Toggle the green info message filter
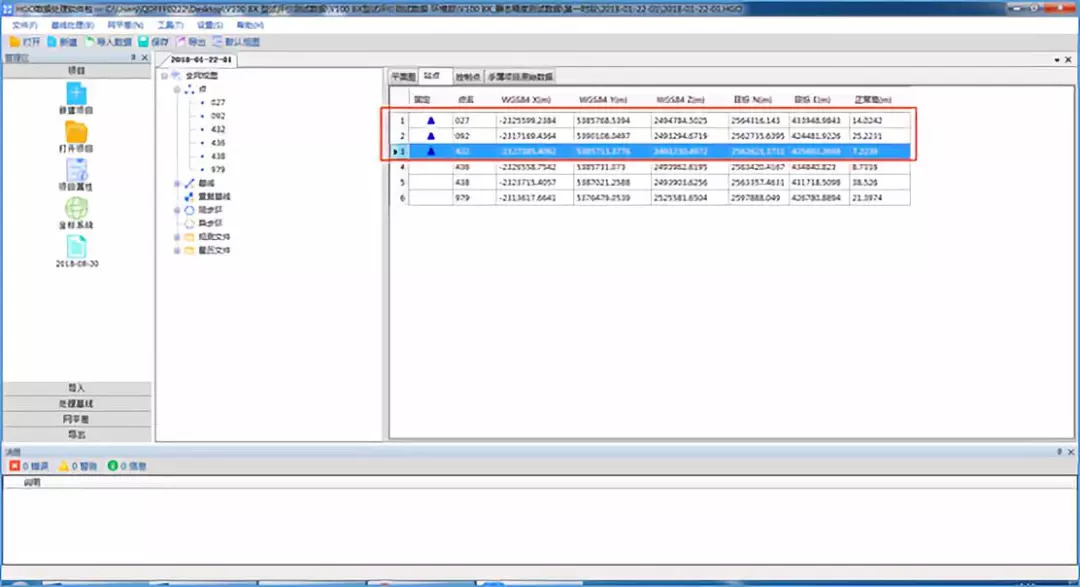The image size is (1080, 587). [x=126, y=466]
